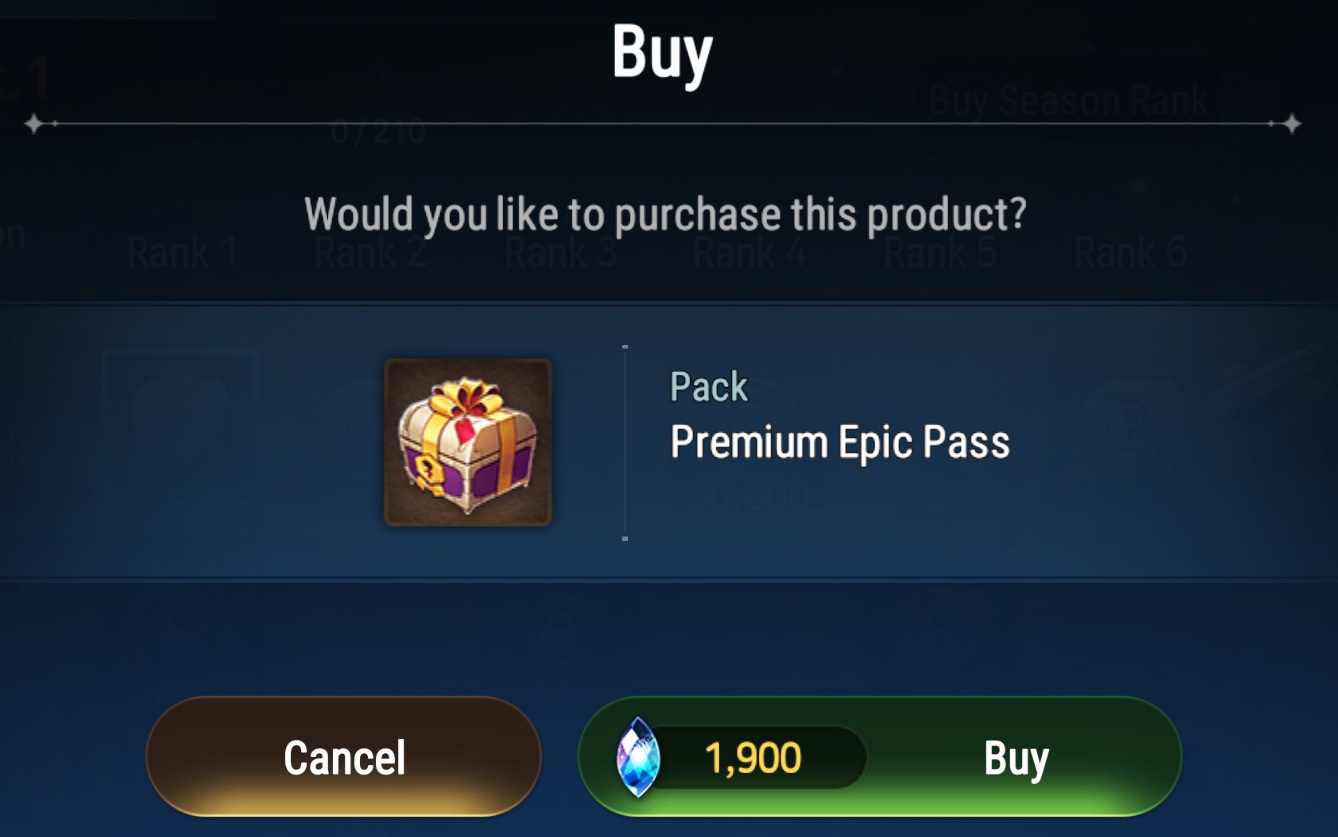Click the crystal gem currency icon

638,757
